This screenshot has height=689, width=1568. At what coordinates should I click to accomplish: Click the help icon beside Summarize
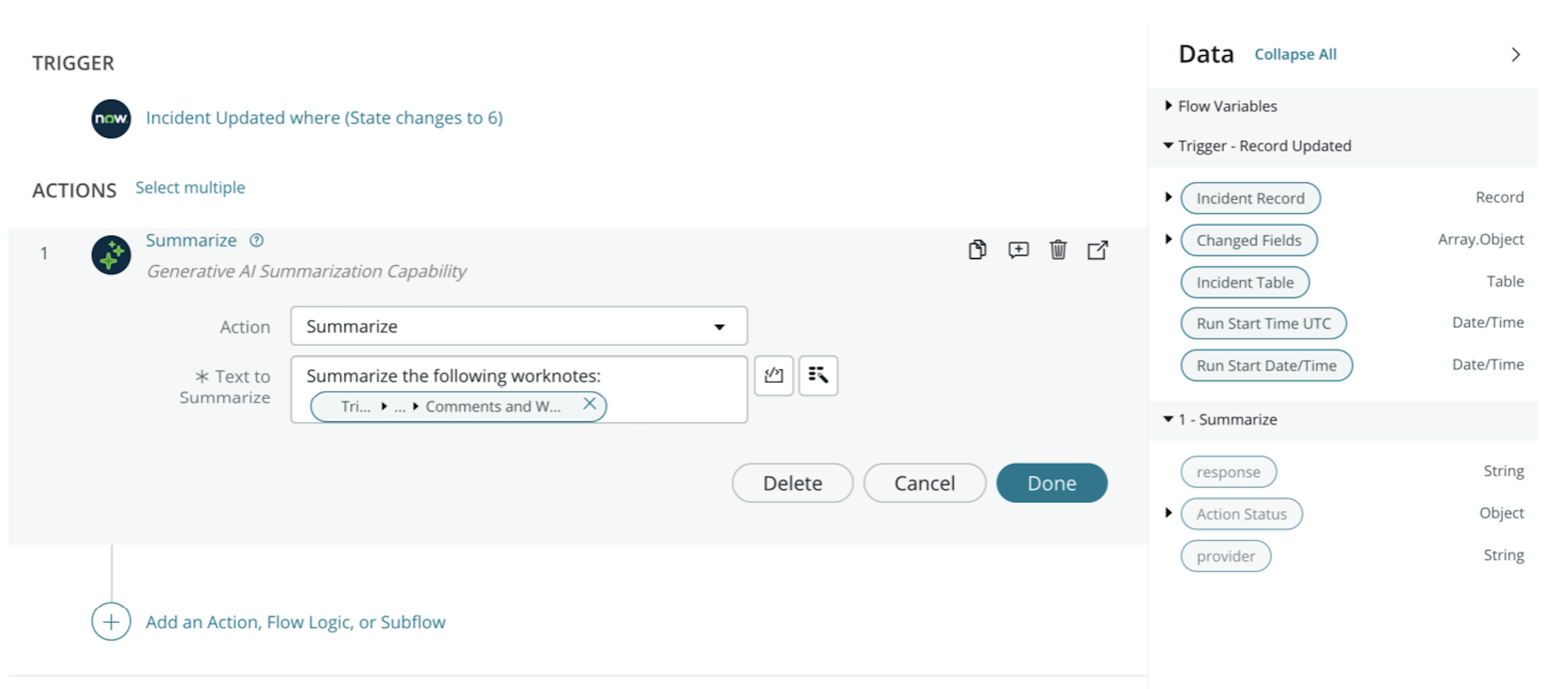pyautogui.click(x=256, y=240)
